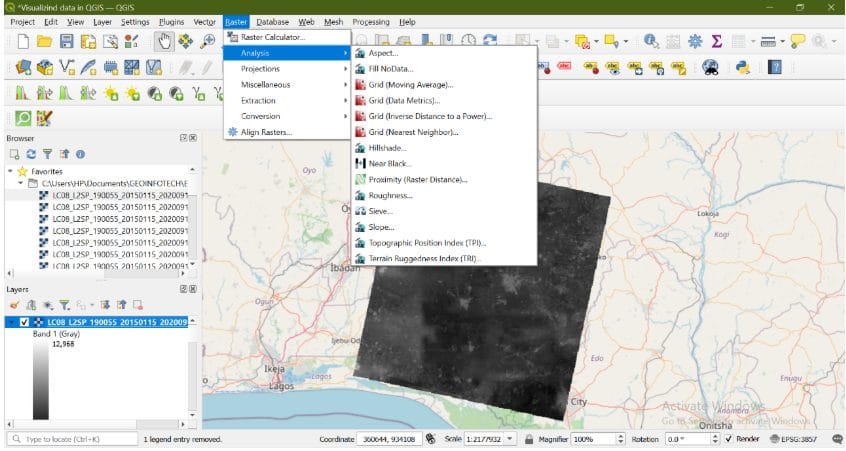The image size is (846, 451).
Task: Collapse the LC08_L2SP layer legend
Action: [x=10, y=322]
